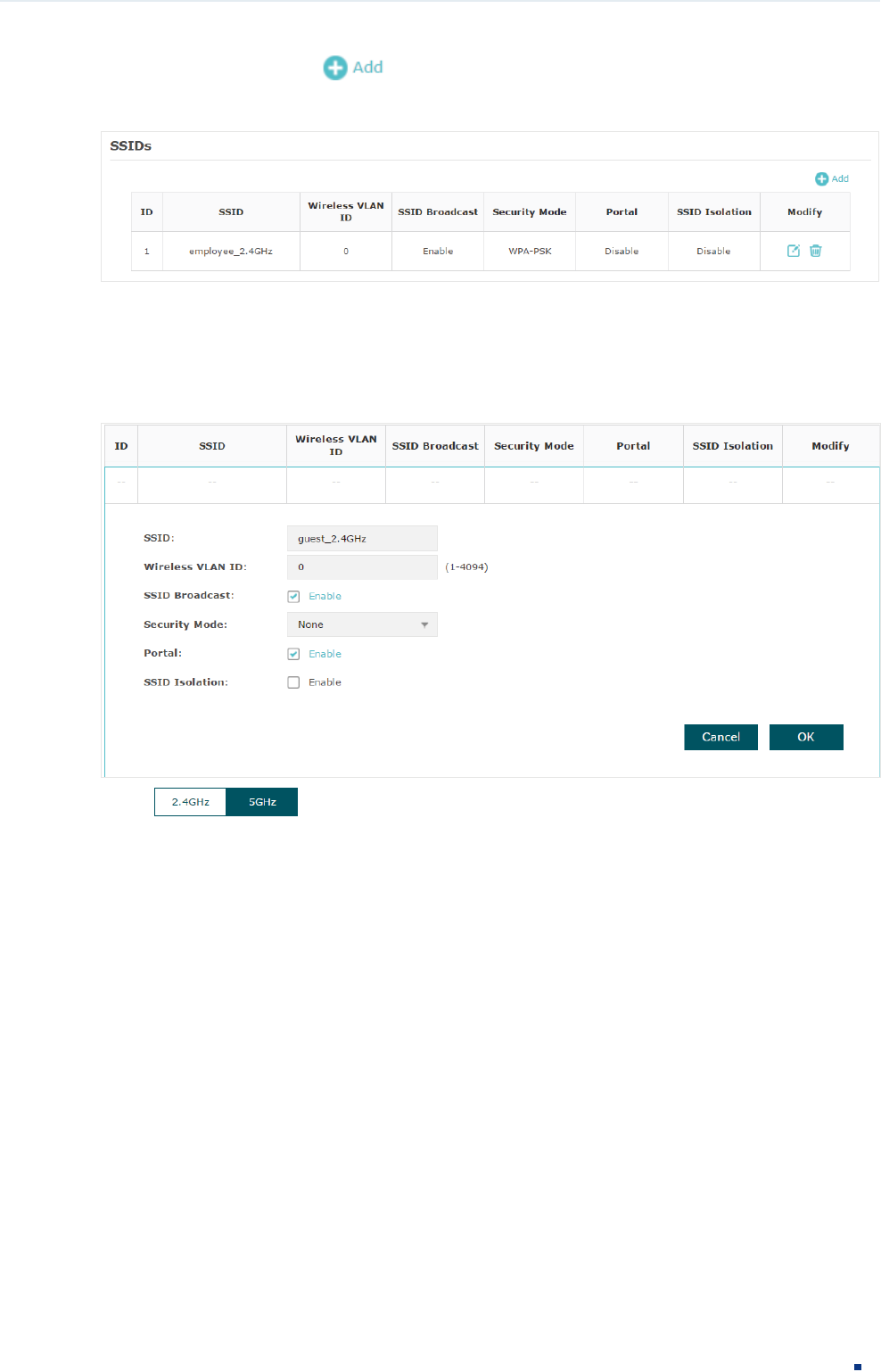Click the (1-4094) range hint
Image resolution: width=881 pixels, height=1372 pixels.
point(466,567)
